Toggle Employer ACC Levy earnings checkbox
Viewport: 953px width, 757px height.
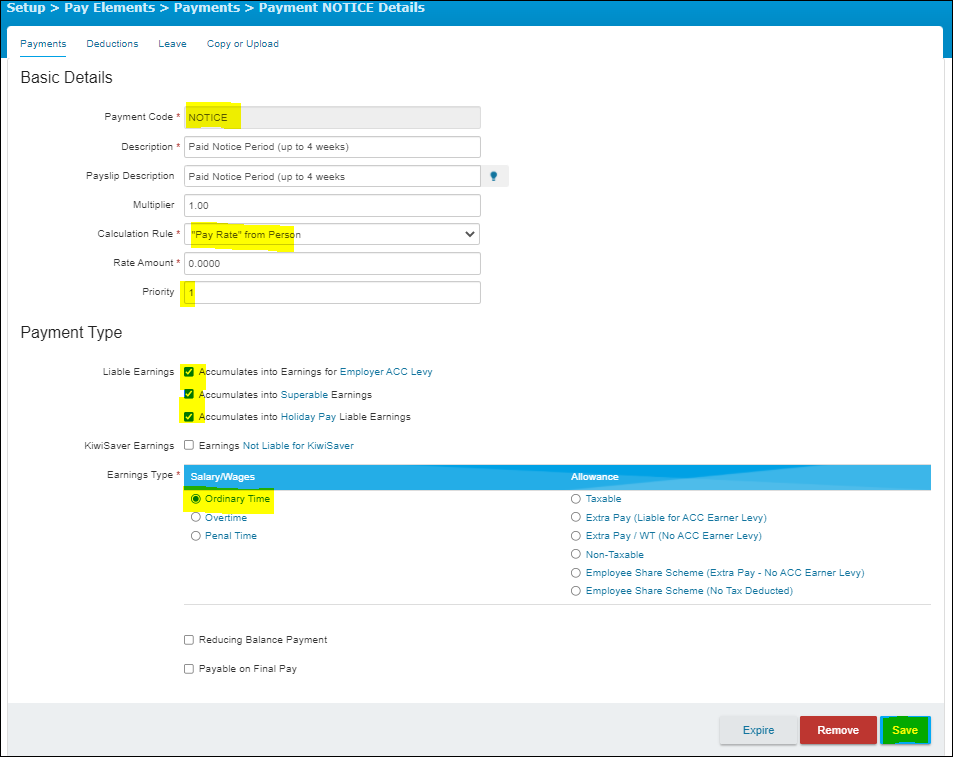[x=189, y=372]
